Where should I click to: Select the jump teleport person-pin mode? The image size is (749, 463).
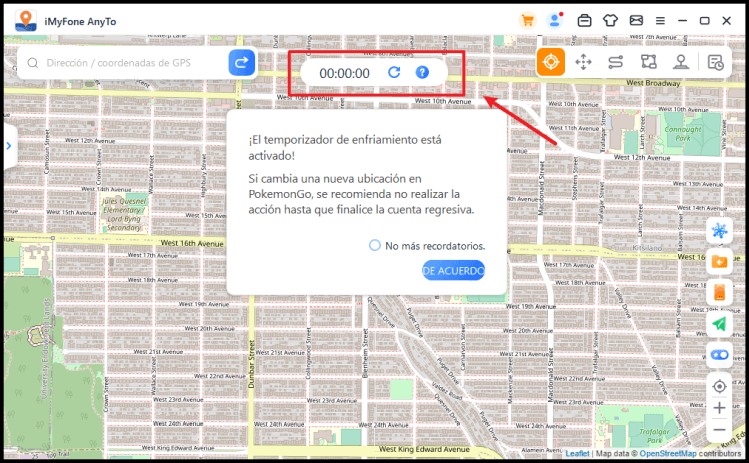tap(681, 62)
